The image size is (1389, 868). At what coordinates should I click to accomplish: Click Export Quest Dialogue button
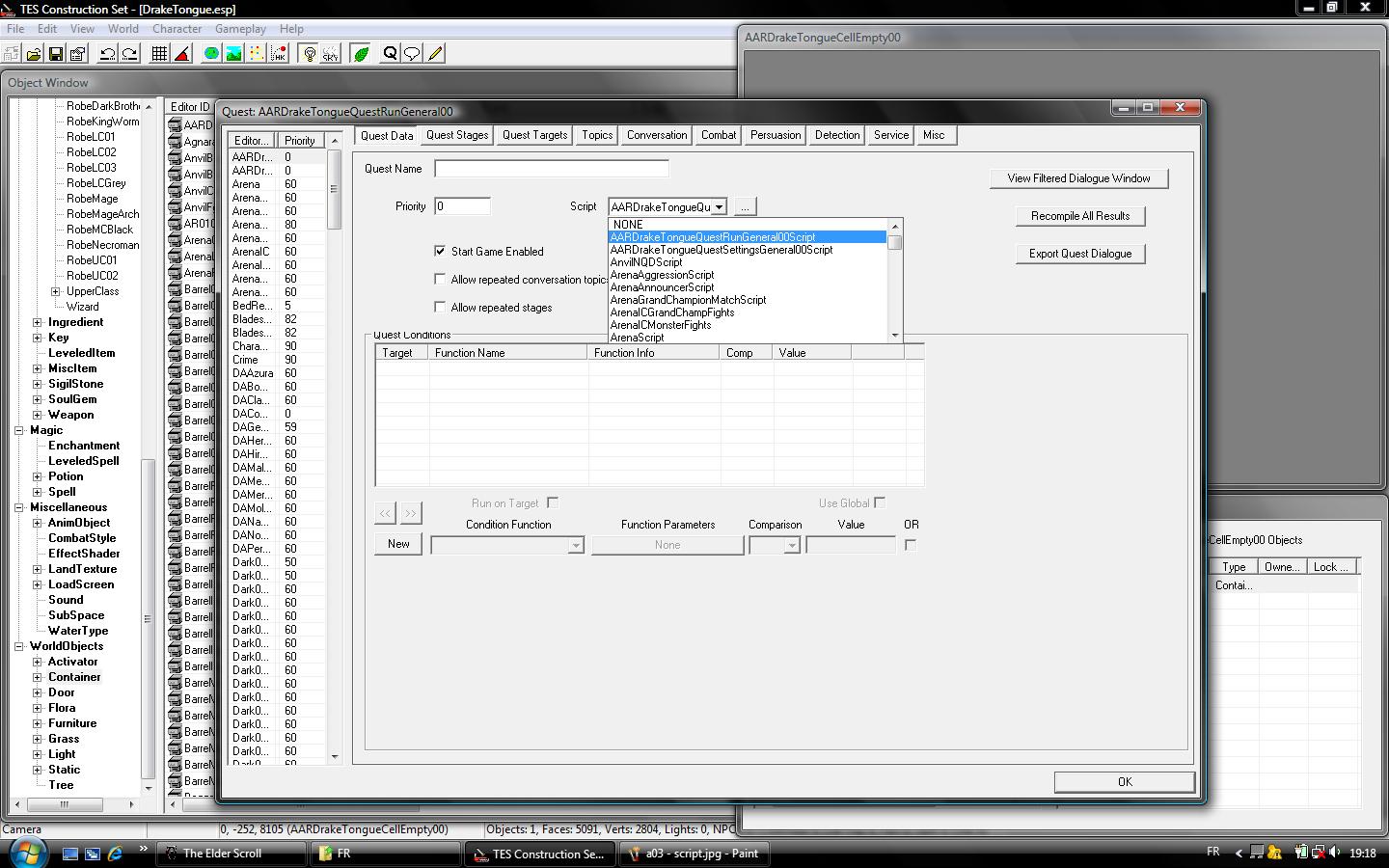[1080, 254]
